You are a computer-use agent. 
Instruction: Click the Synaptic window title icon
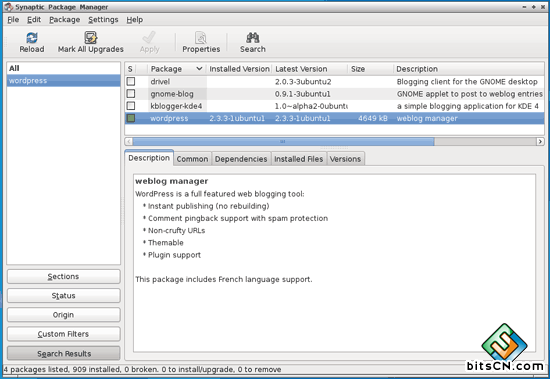(x=8, y=7)
